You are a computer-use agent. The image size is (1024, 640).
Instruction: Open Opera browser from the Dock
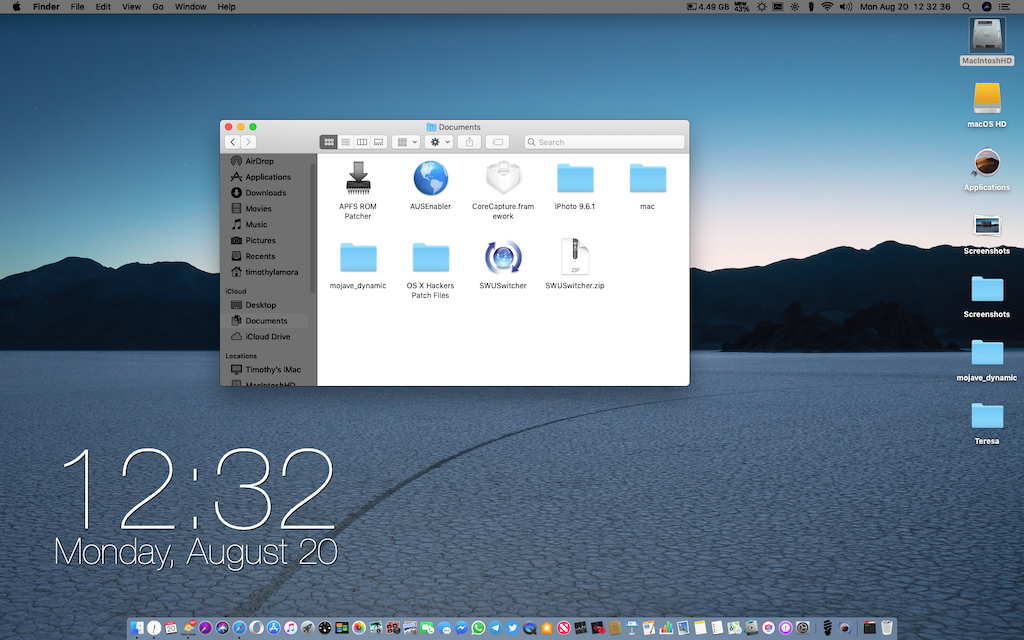(257, 628)
